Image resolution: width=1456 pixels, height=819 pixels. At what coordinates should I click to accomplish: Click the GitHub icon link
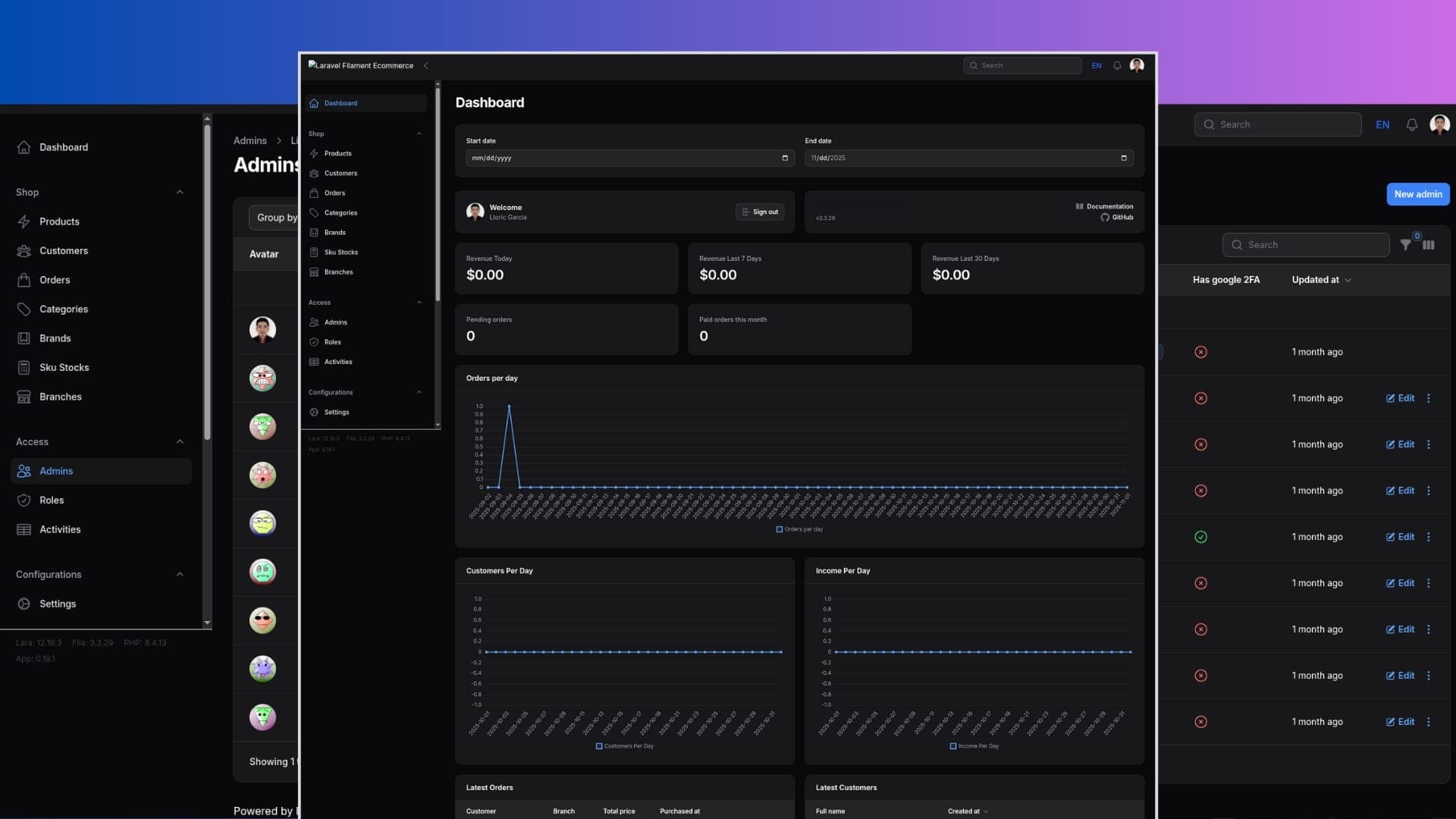[1105, 218]
